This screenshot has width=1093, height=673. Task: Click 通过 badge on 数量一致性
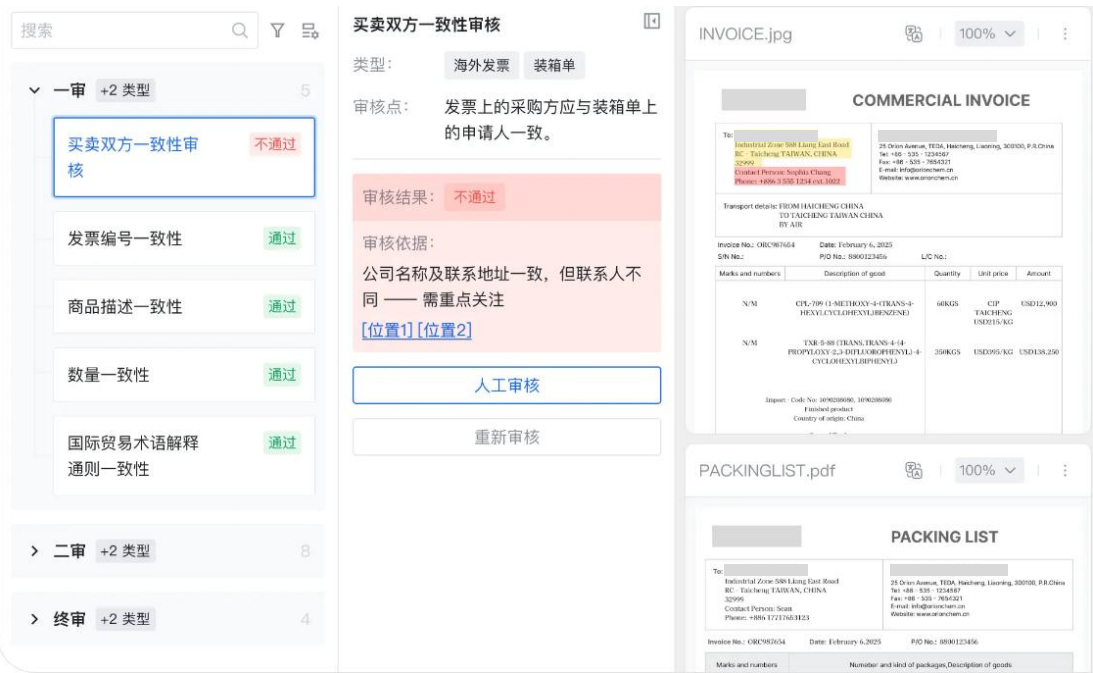pyautogui.click(x=282, y=375)
